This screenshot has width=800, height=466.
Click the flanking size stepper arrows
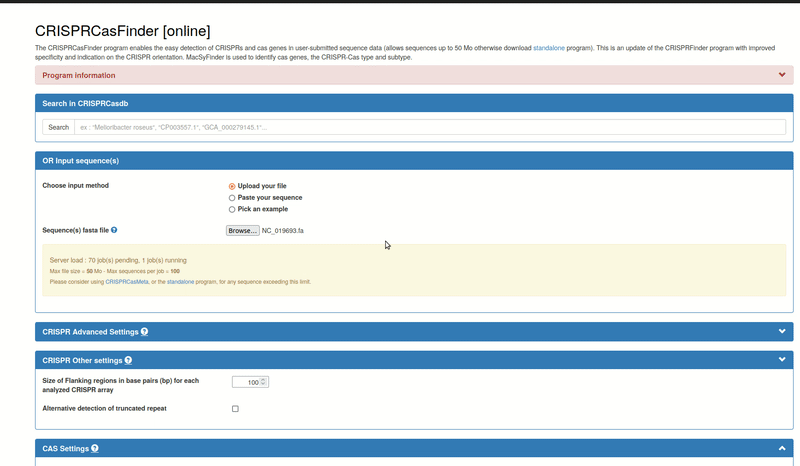tap(263, 382)
